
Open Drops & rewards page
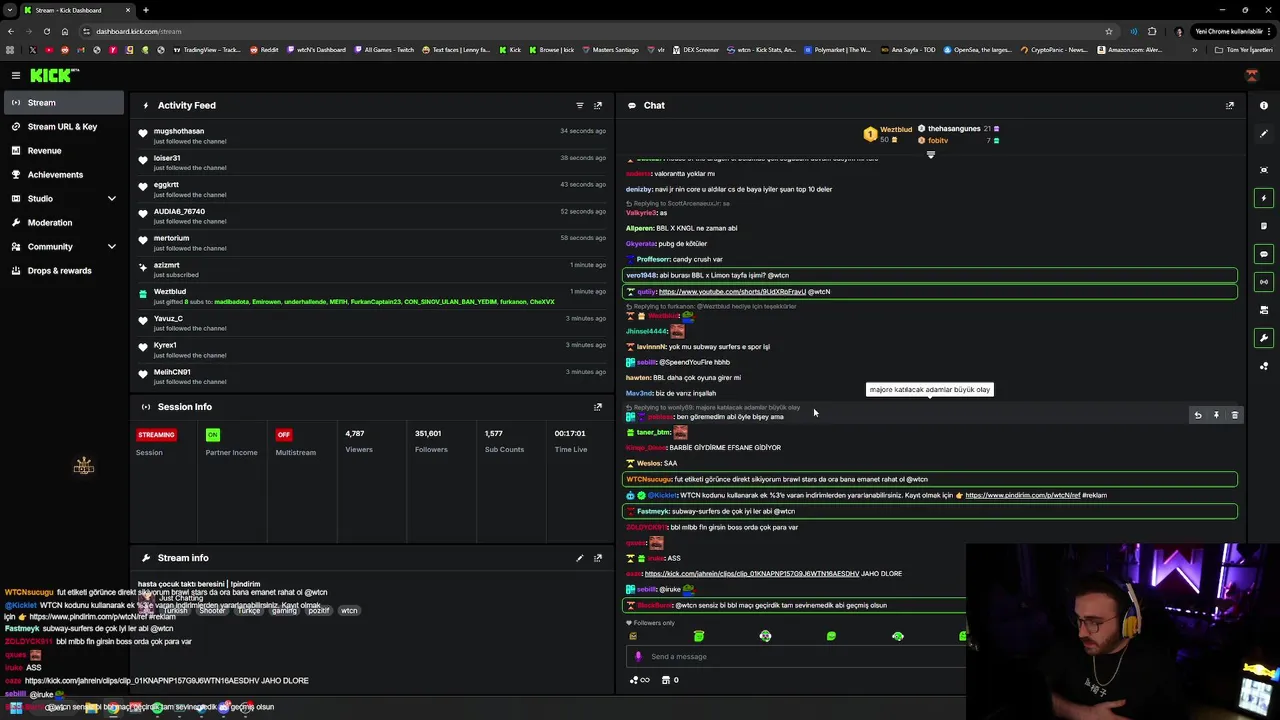pyautogui.click(x=62, y=271)
